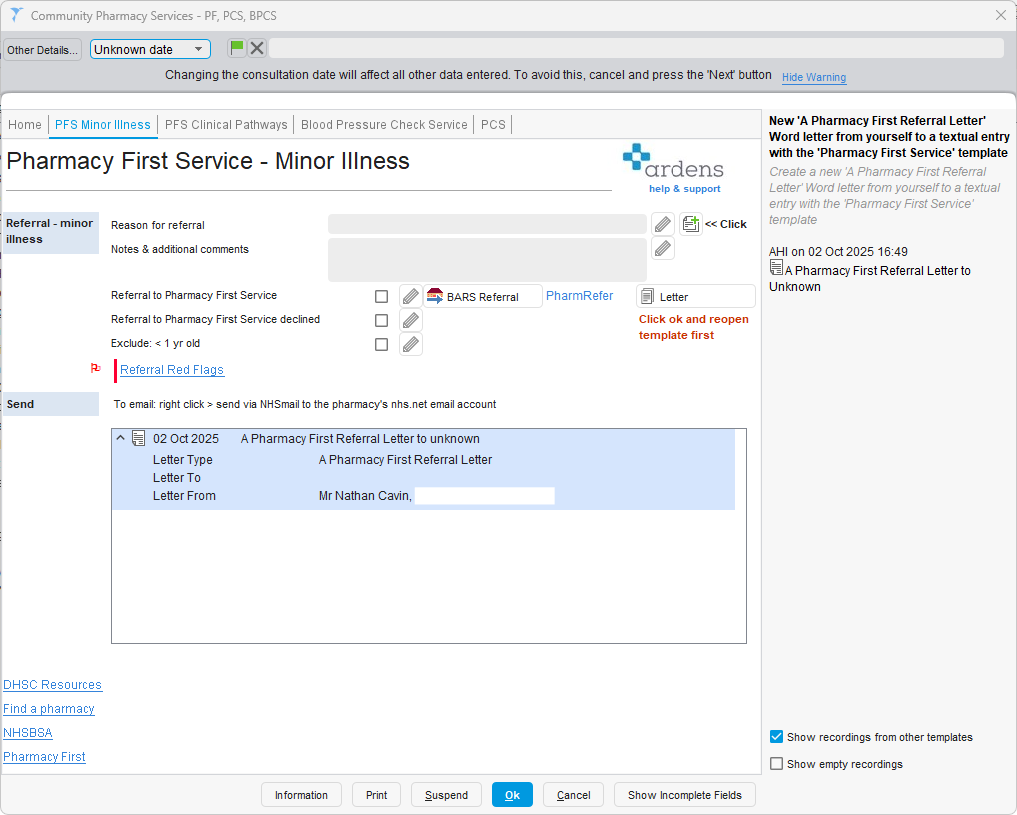
Task: Click the BARS Referral button
Action: pos(483,296)
